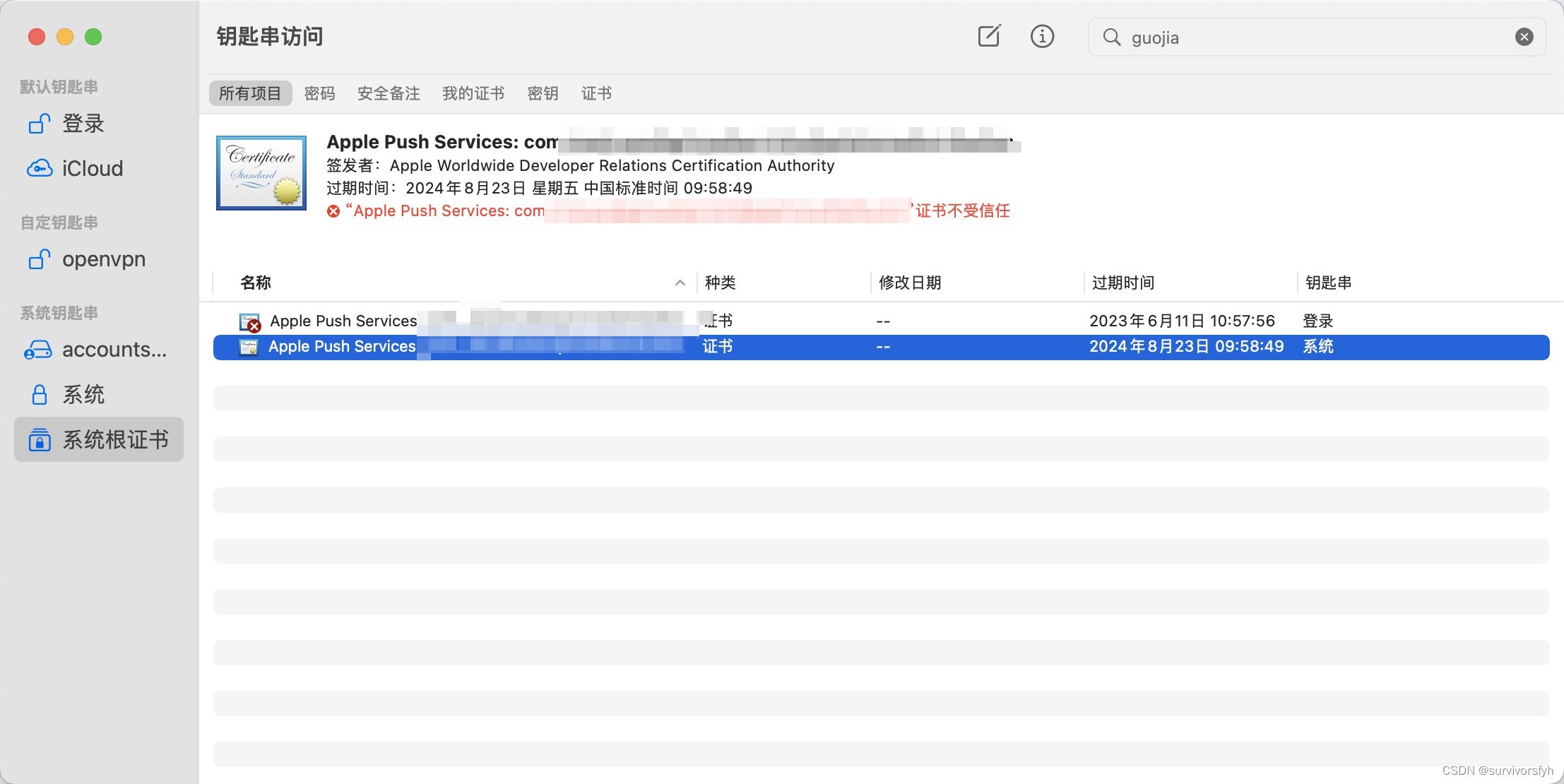The width and height of the screenshot is (1564, 784).
Task: Select the 系统 keychain with lock icon
Action: click(x=83, y=394)
